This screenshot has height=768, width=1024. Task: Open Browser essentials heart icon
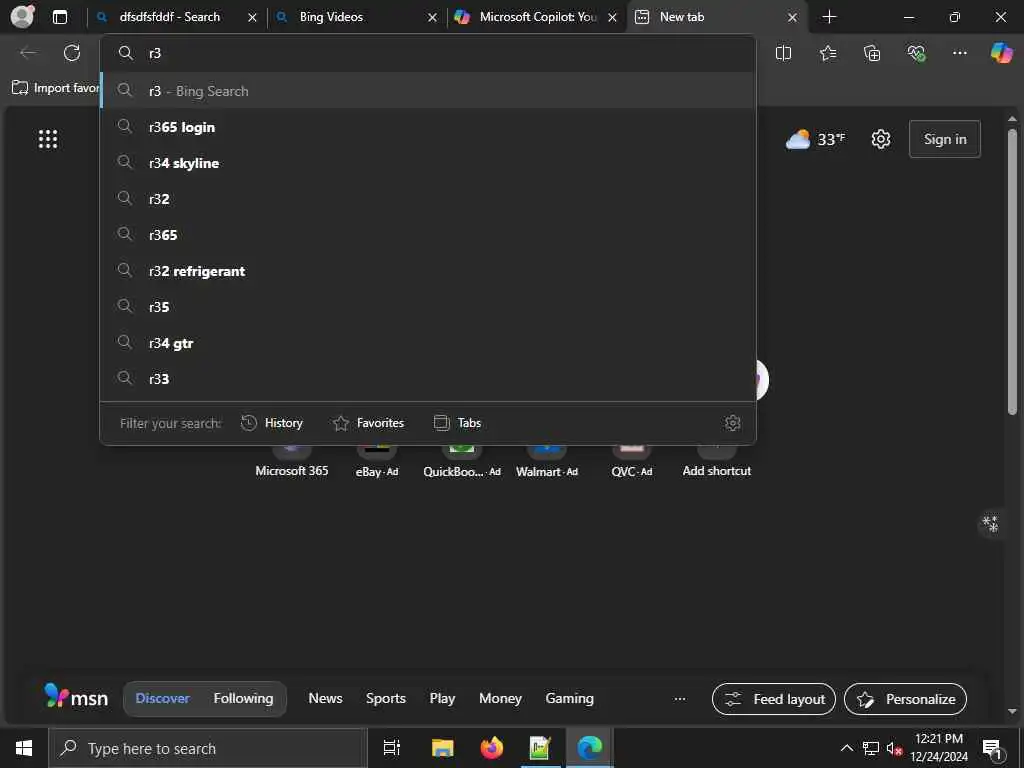pos(916,53)
